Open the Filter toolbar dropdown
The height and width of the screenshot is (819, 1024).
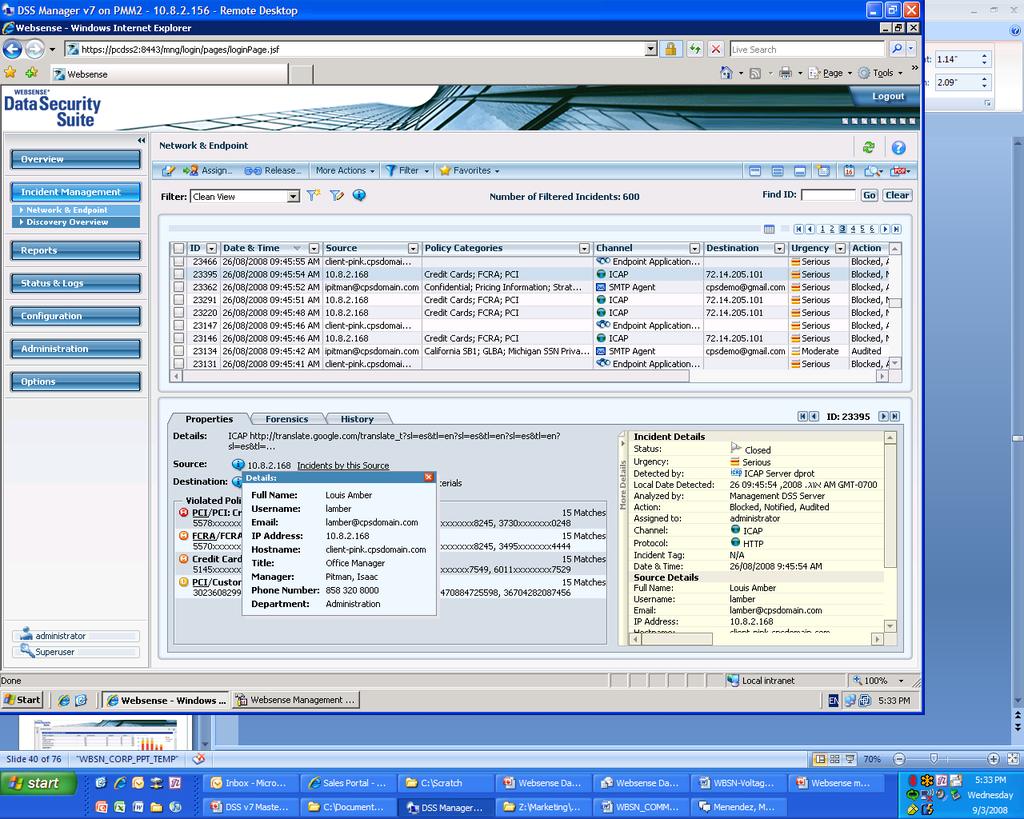click(408, 170)
